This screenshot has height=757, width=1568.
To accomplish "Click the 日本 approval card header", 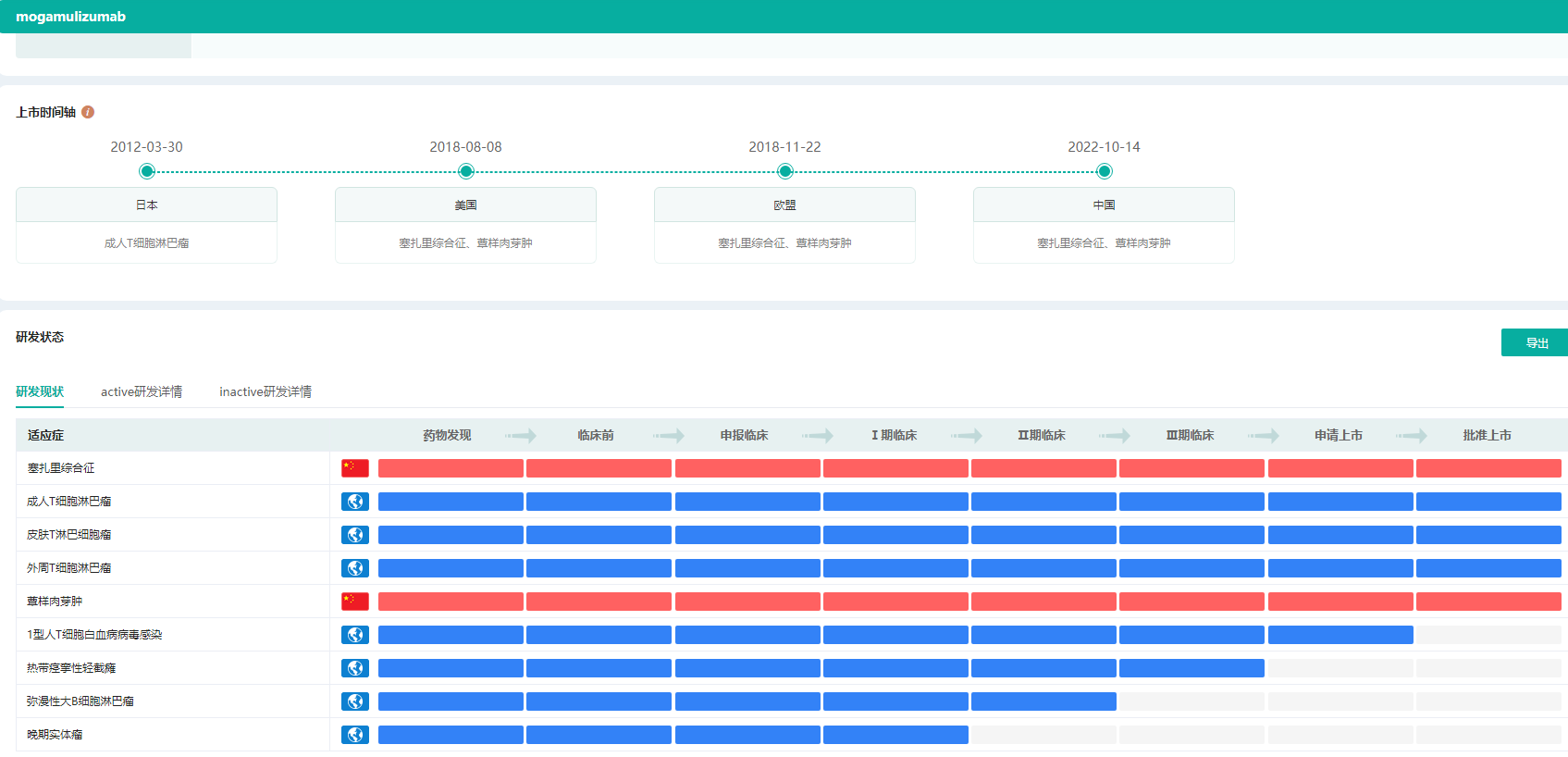I will (147, 205).
